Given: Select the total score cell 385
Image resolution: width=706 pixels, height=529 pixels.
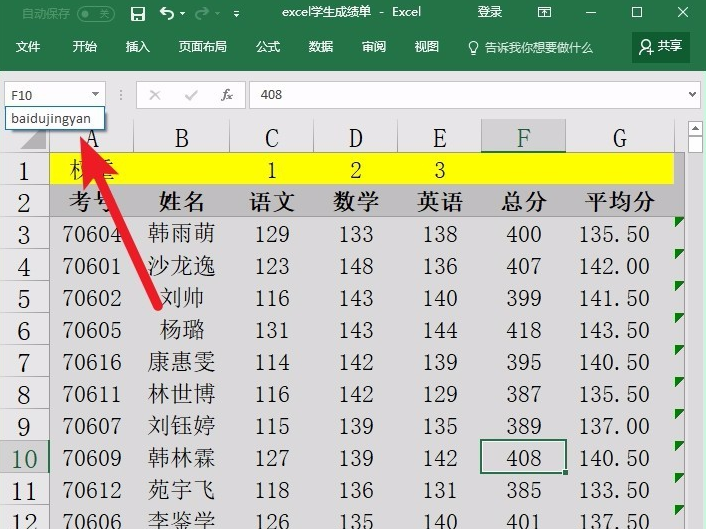Looking at the screenshot, I should pyautogui.click(x=523, y=490).
